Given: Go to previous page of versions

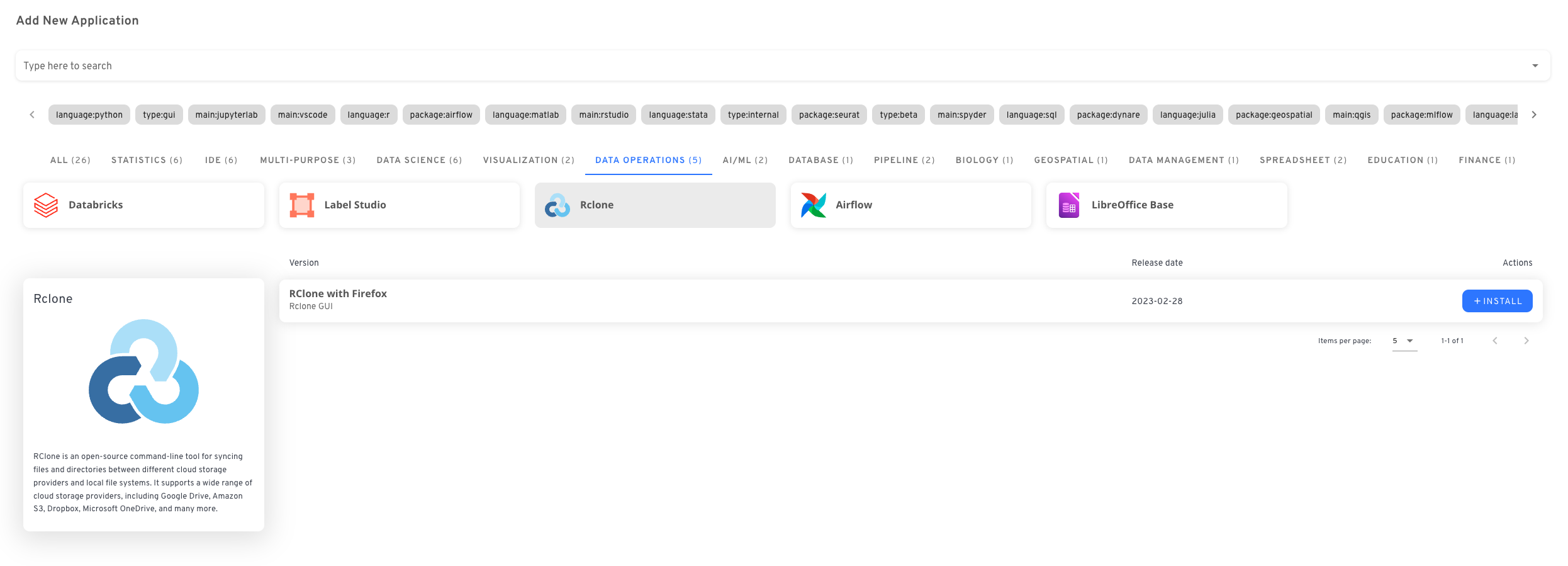Looking at the screenshot, I should pos(1495,341).
